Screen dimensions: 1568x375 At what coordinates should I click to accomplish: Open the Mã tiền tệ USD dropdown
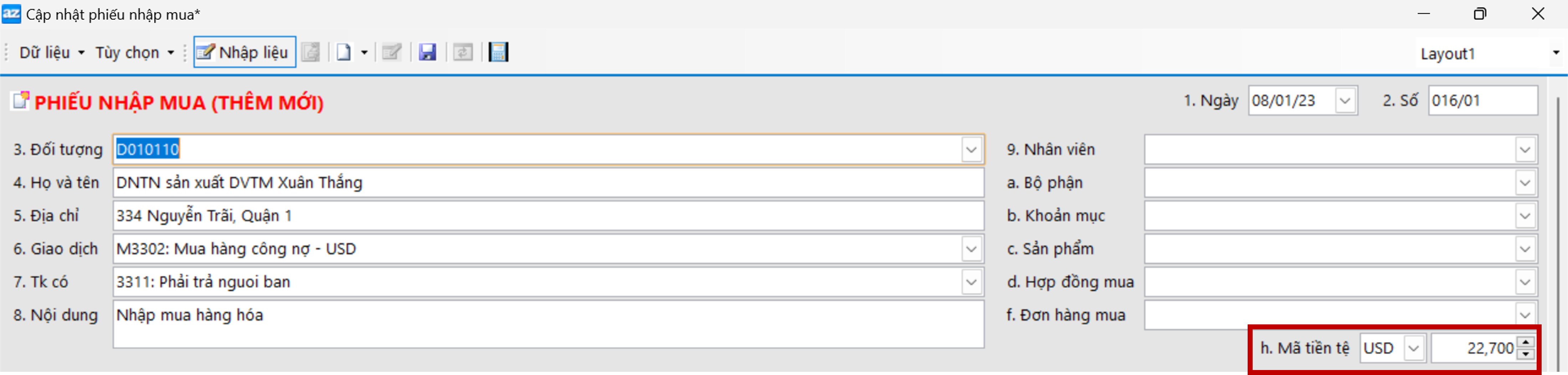tap(1413, 349)
